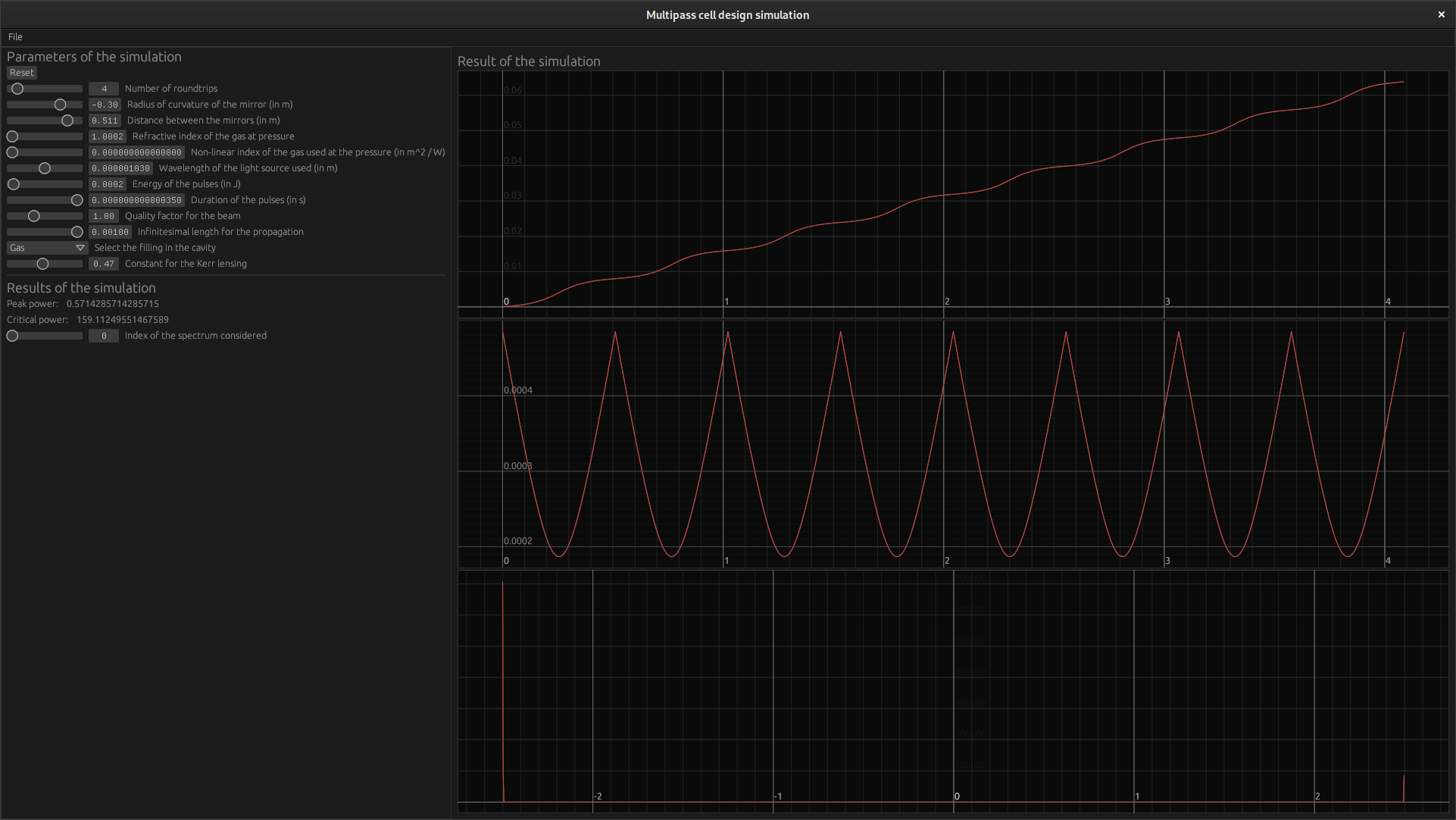Click the Number of roundtrips value field
The height and width of the screenshot is (820, 1456).
click(104, 89)
